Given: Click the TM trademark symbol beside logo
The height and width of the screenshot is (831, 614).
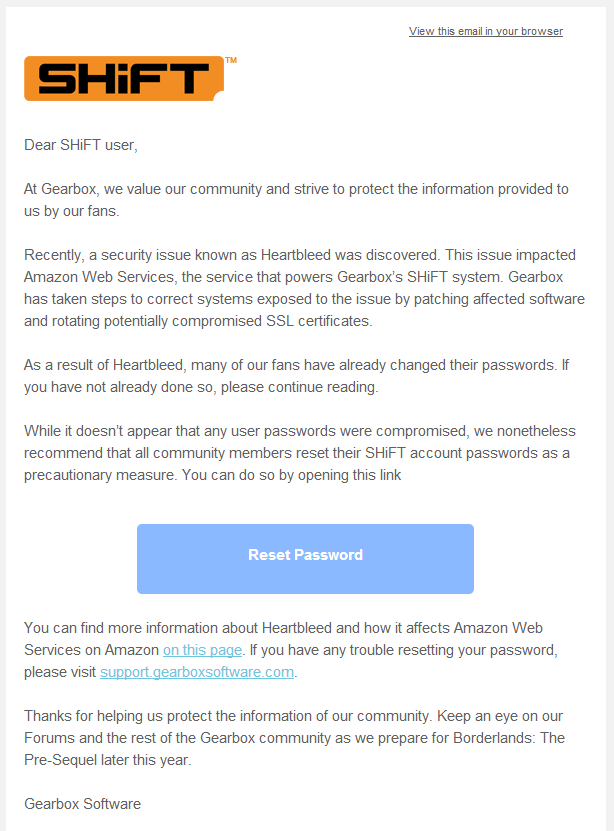Looking at the screenshot, I should (231, 60).
